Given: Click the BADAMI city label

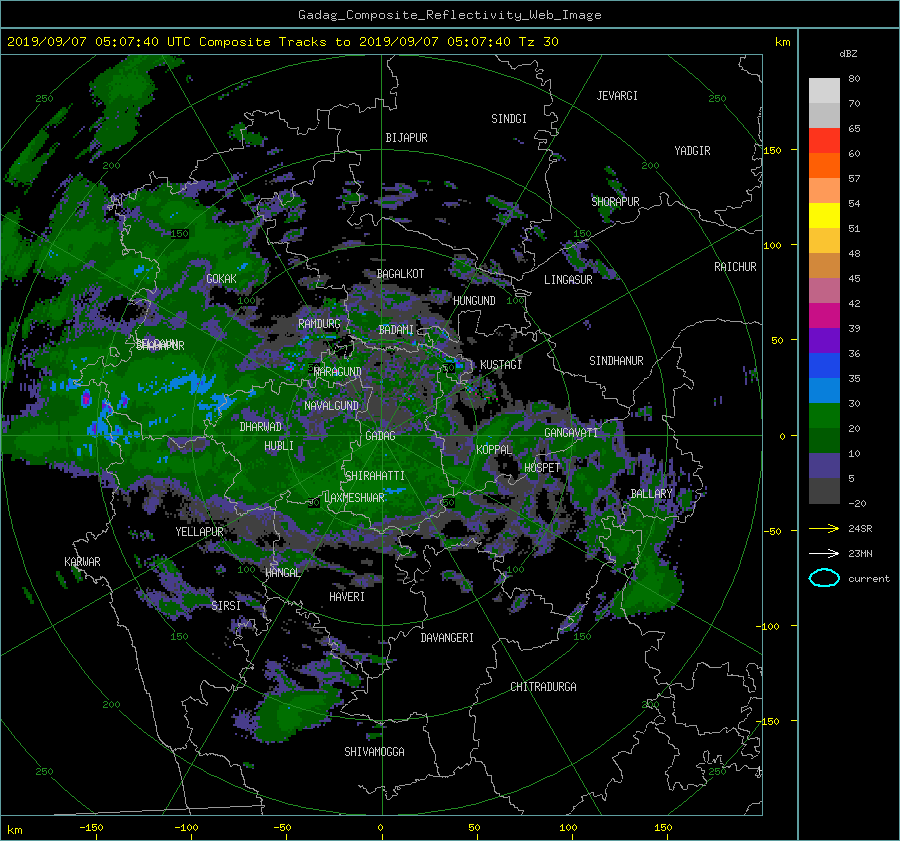Looking at the screenshot, I should point(396,330).
